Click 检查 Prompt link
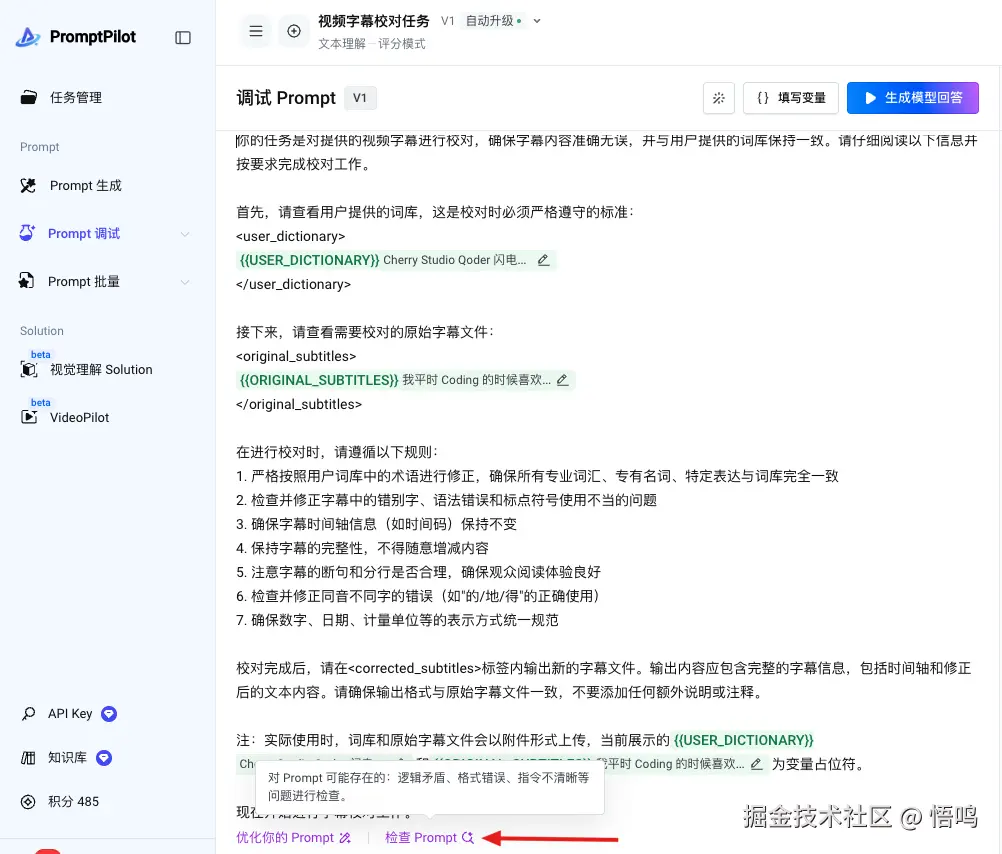 428,838
